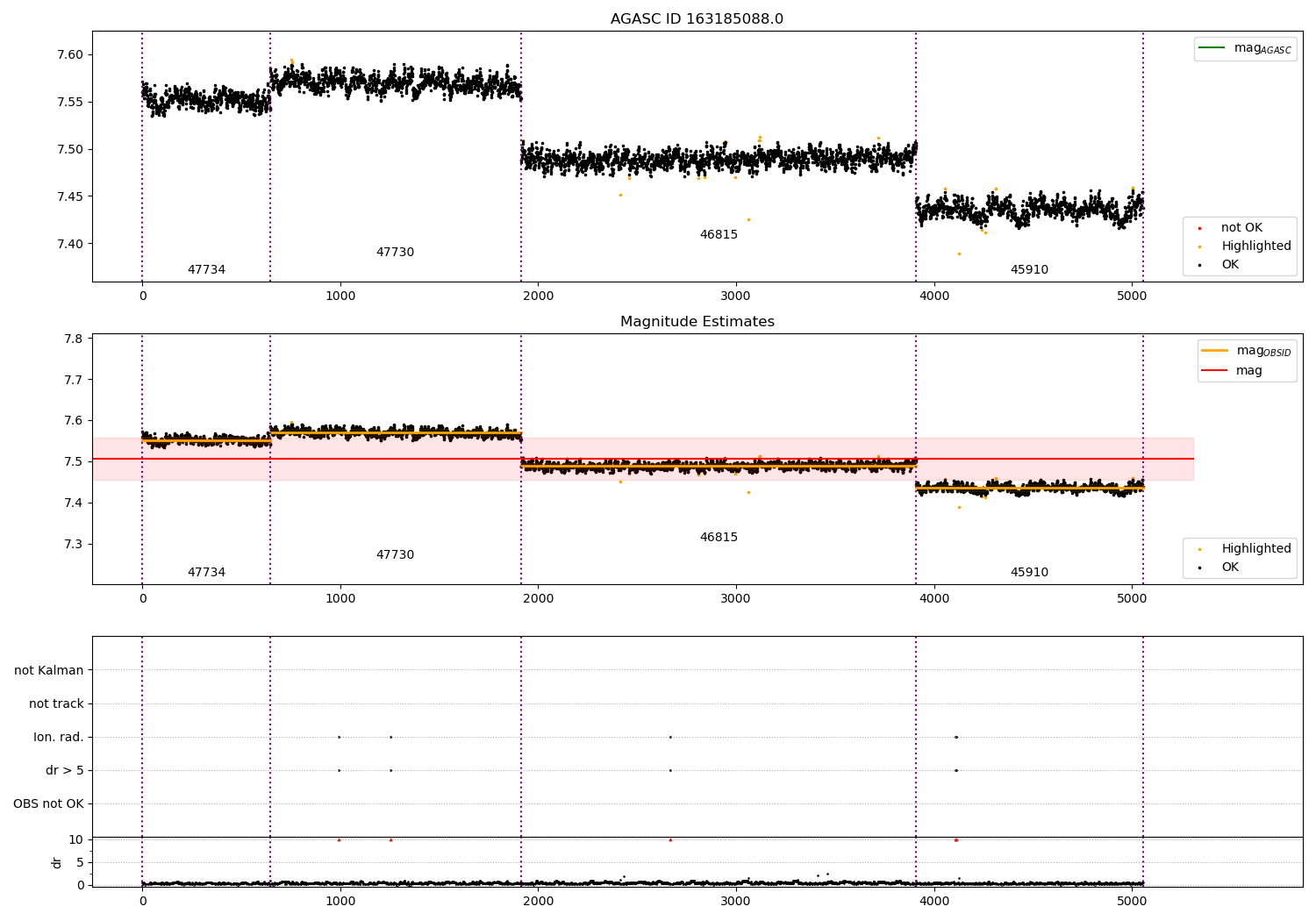Click the 'Magnitude Estimates' plot title
Image resolution: width=1316 pixels, height=921 pixels.
tap(697, 322)
